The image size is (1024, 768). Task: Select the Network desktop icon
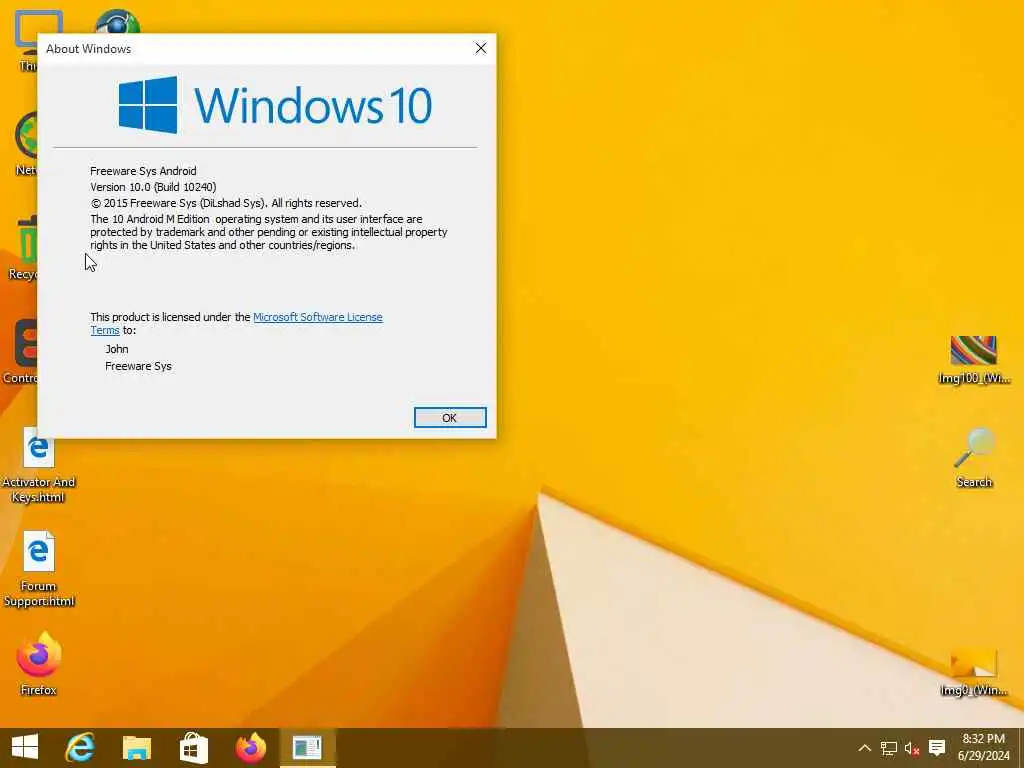(x=25, y=144)
